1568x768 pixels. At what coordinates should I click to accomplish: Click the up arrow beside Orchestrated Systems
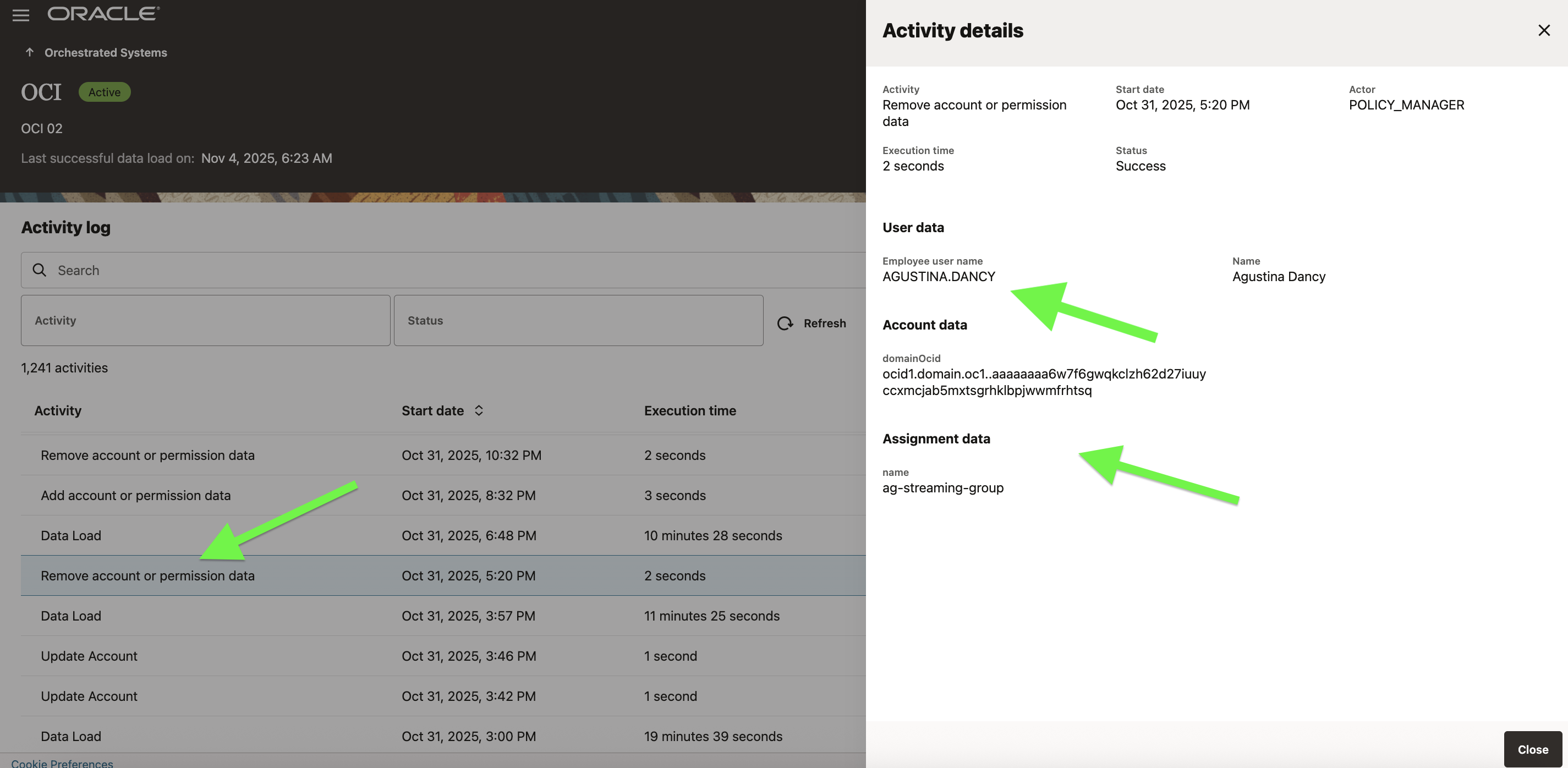pyautogui.click(x=29, y=52)
